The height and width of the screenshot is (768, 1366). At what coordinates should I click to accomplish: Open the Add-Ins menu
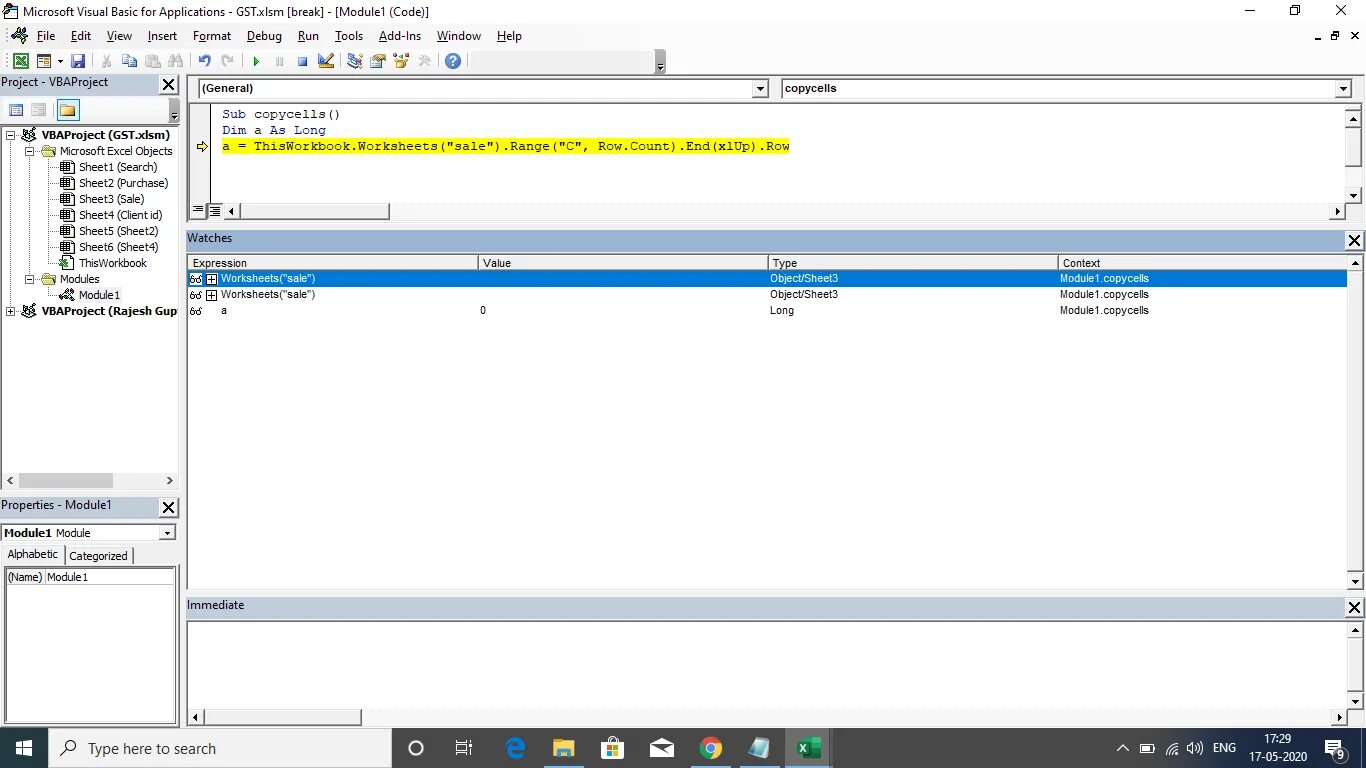point(400,35)
